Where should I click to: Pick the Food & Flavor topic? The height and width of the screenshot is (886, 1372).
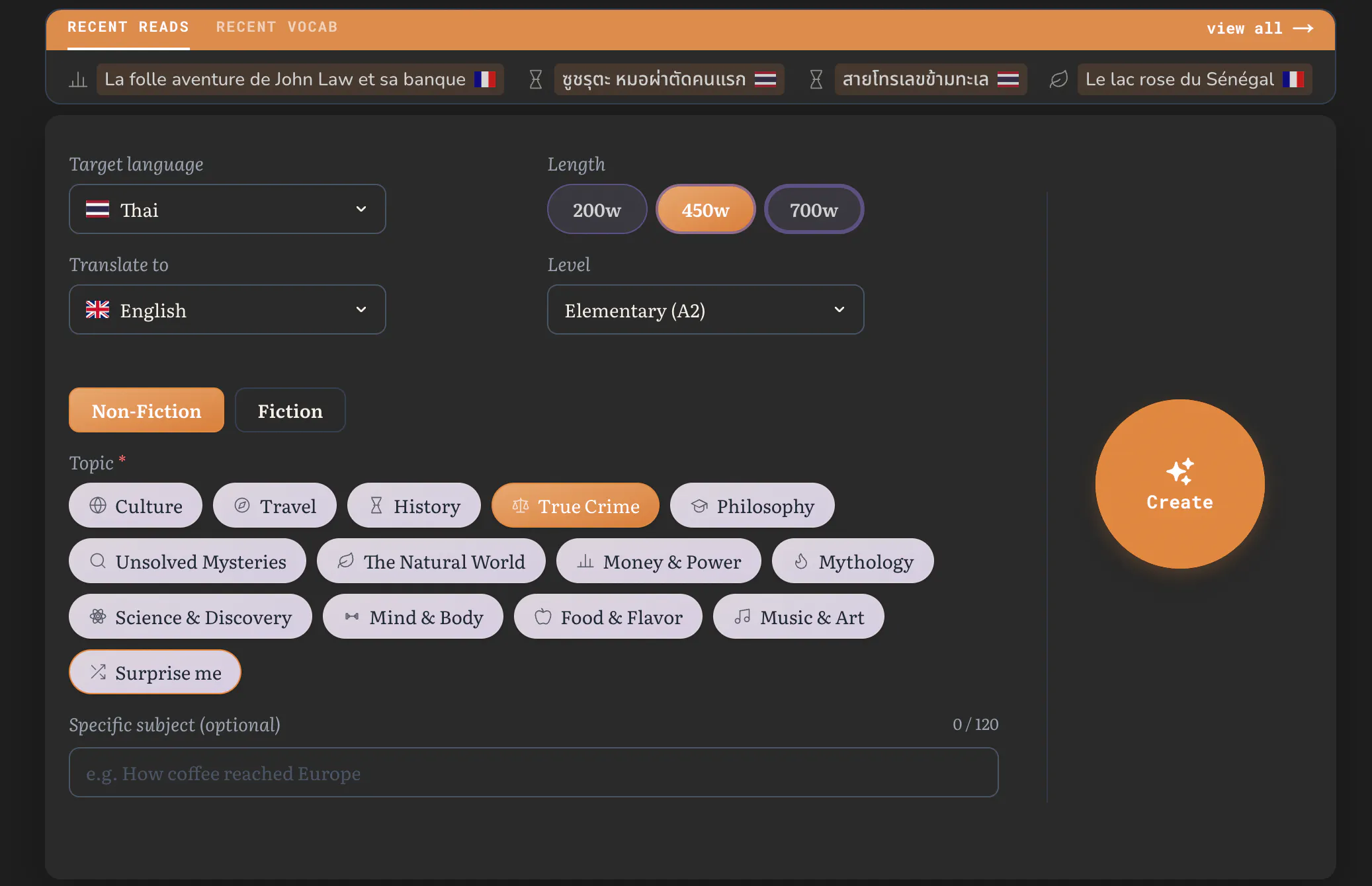[609, 616]
